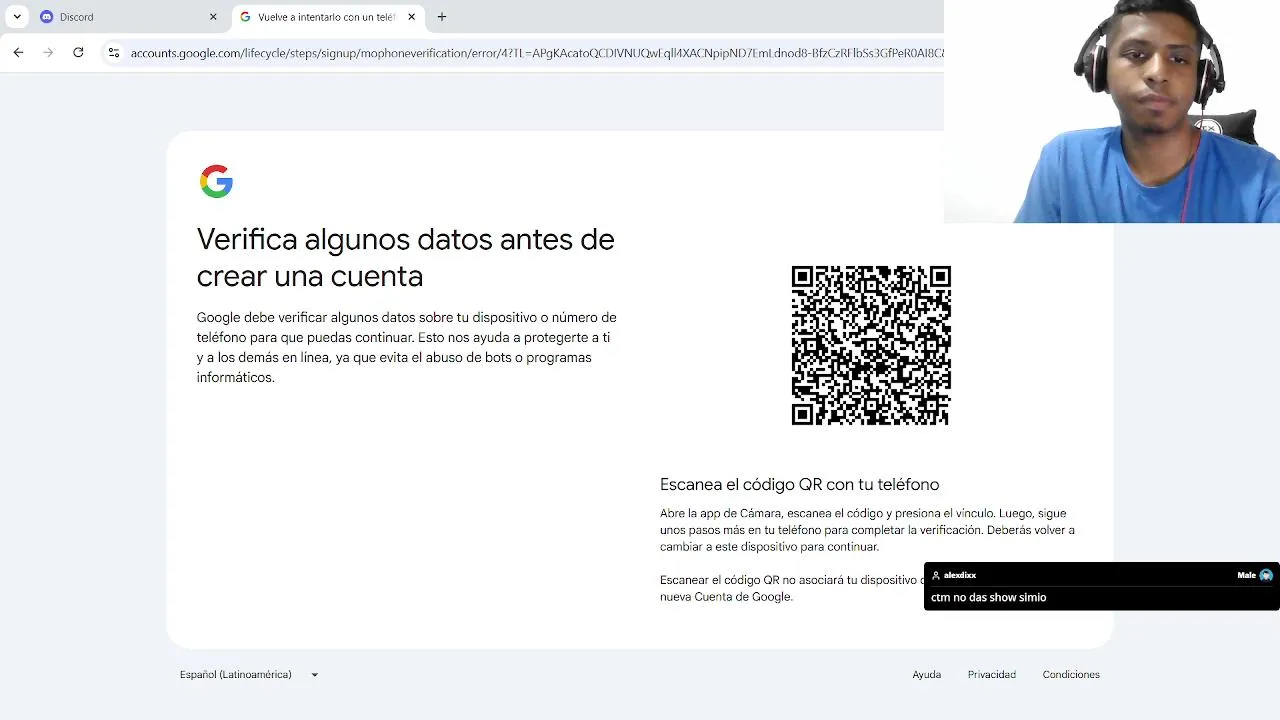
Task: Select the Google 'Vuelve a intentarlo' tab
Action: coord(328,17)
